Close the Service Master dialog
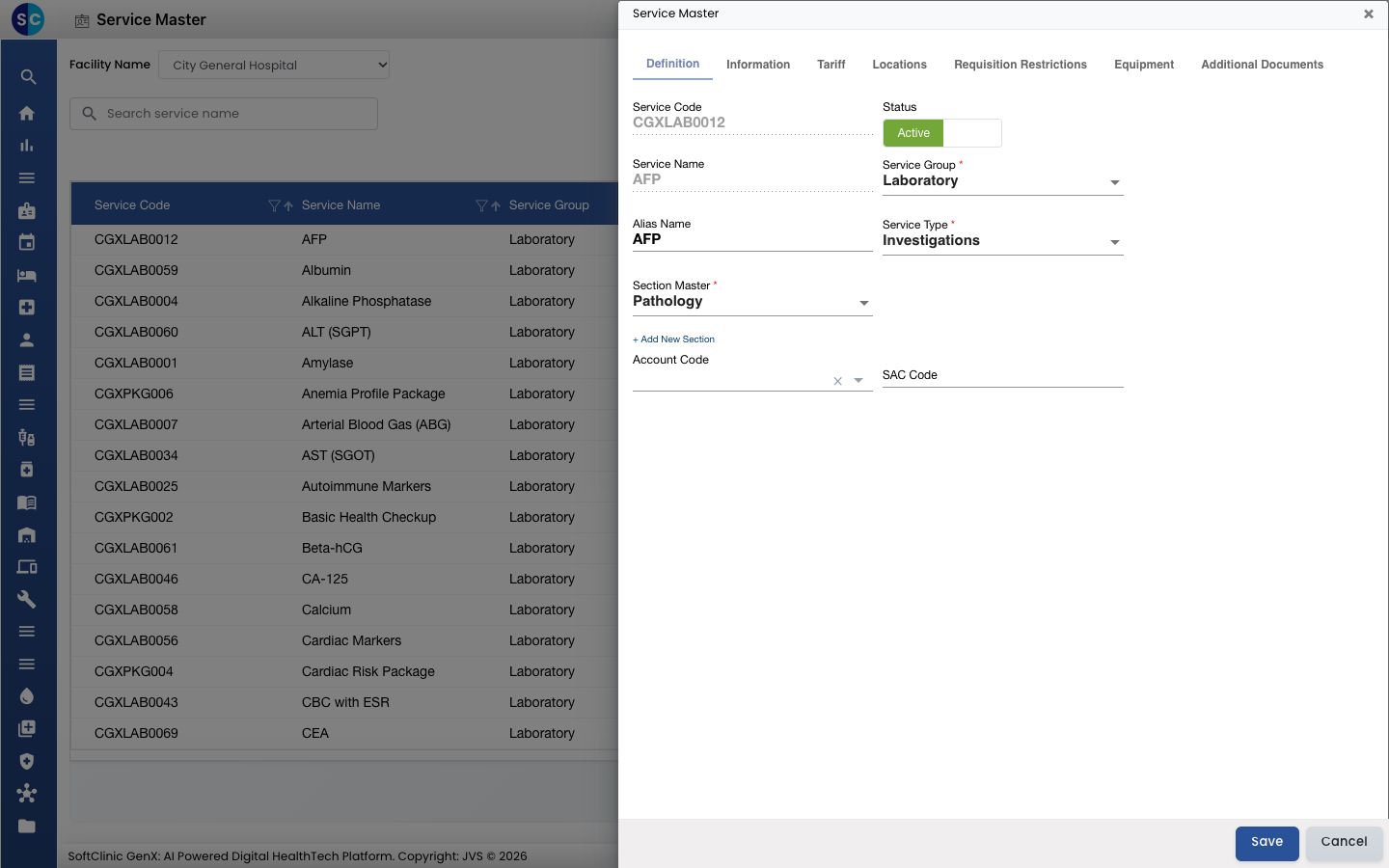Viewport: 1389px width, 868px height. coord(1368,14)
